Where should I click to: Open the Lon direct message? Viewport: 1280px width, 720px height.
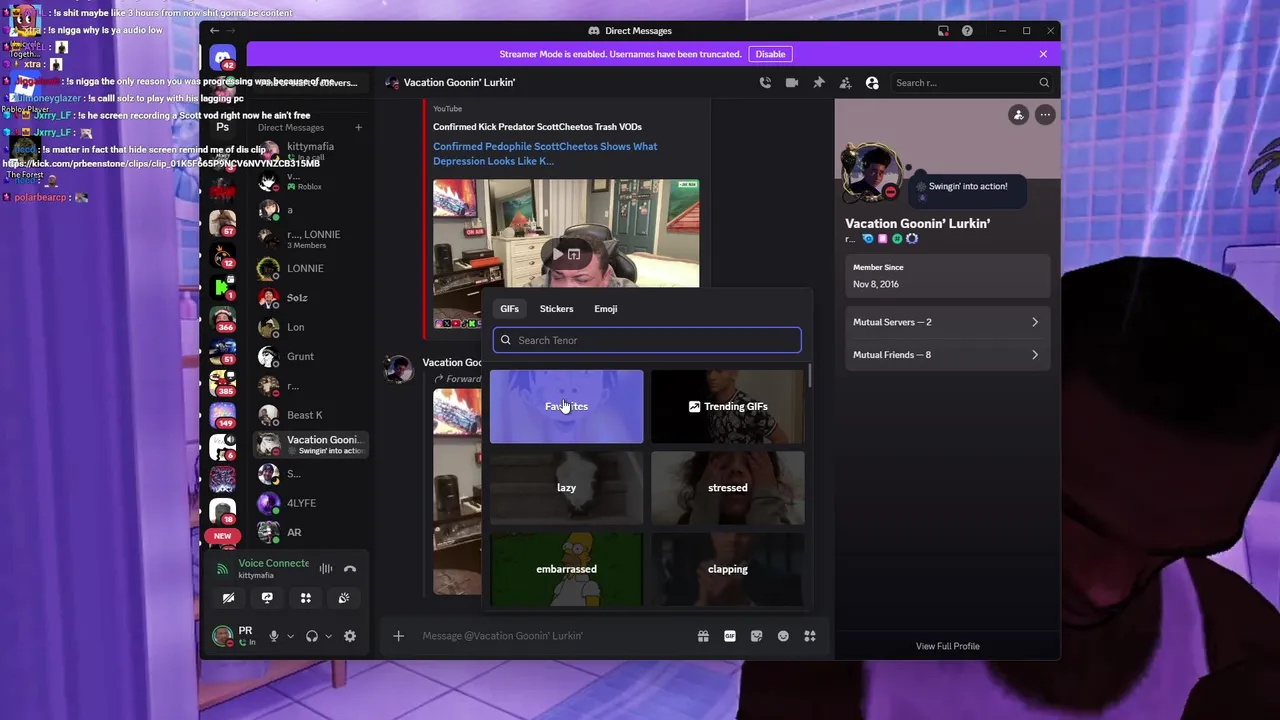tap(310, 327)
